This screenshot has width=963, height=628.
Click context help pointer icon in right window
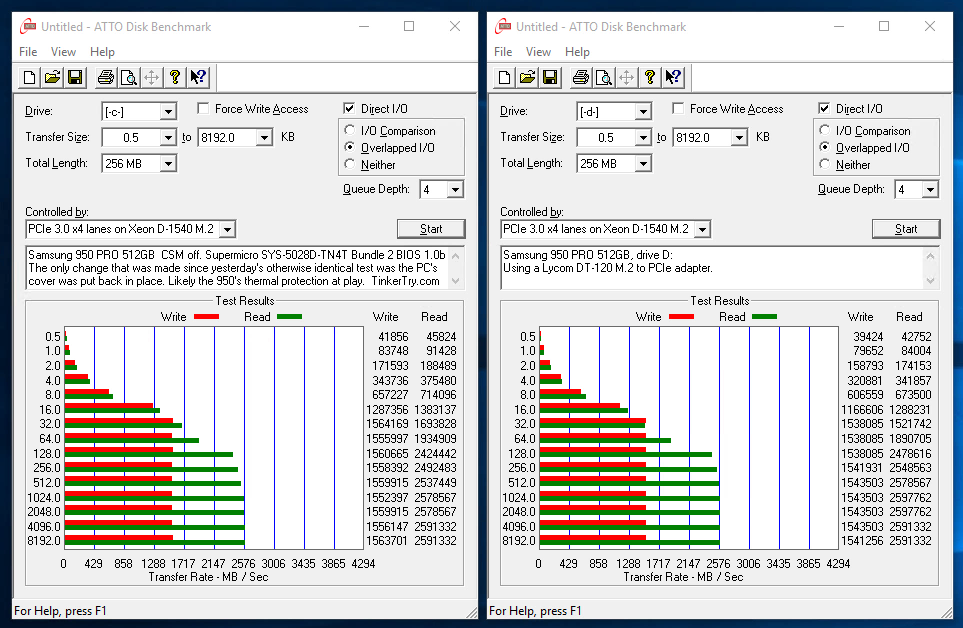673,77
